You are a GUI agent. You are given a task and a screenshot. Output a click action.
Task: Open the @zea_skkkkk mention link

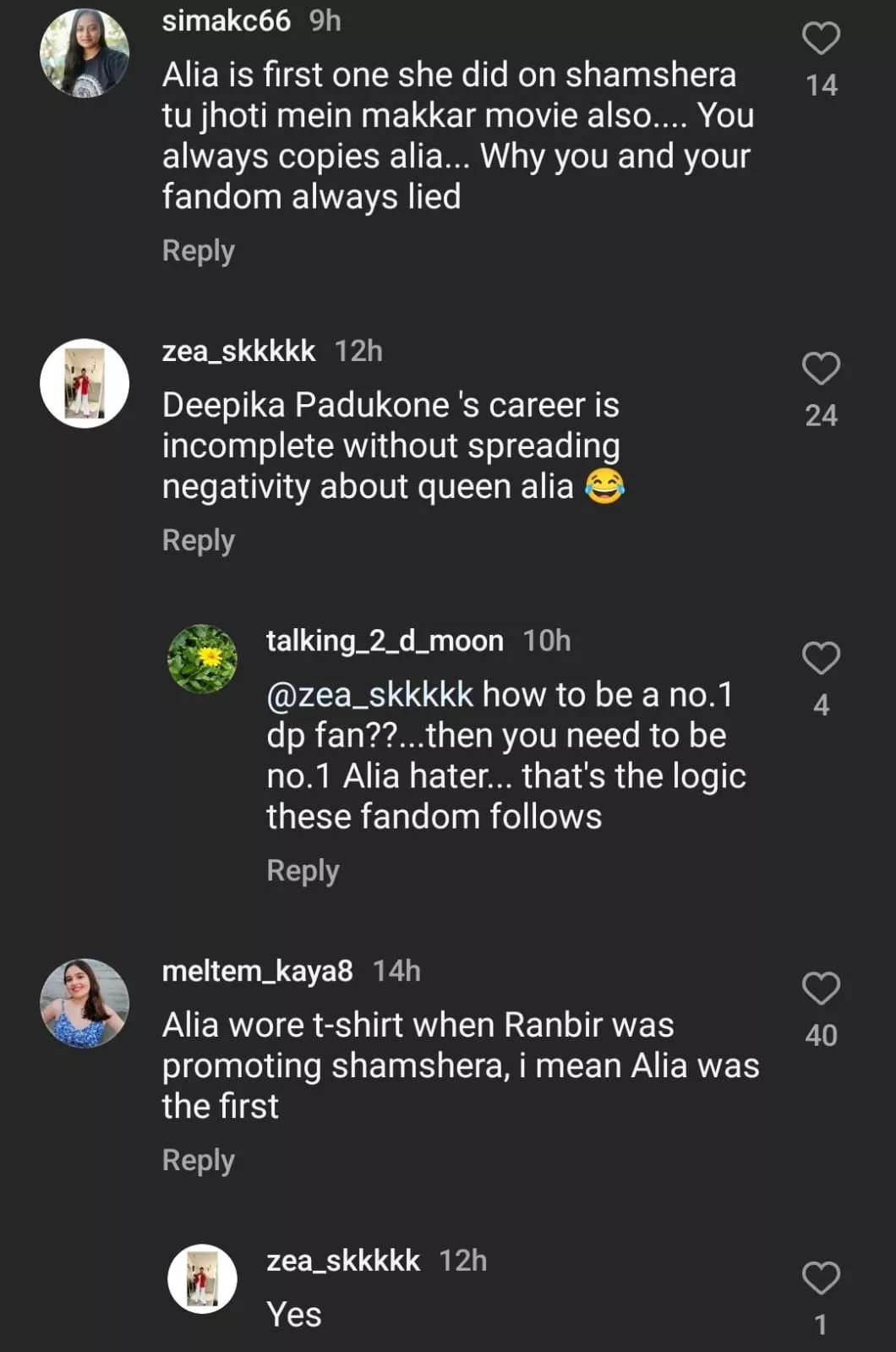[x=369, y=695]
